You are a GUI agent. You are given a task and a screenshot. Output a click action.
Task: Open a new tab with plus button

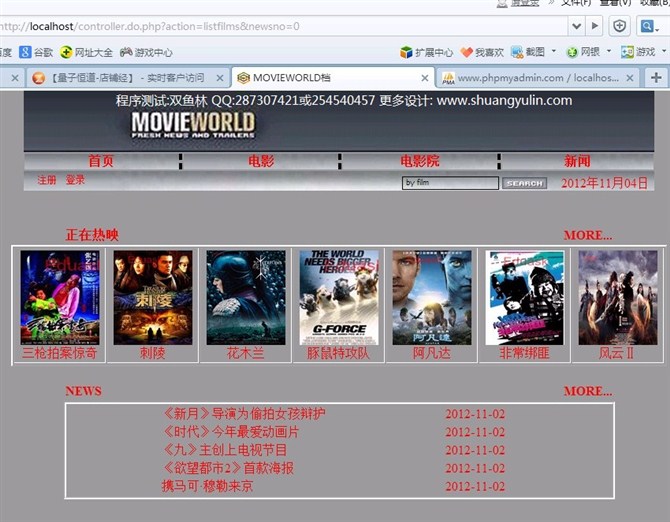click(x=656, y=78)
